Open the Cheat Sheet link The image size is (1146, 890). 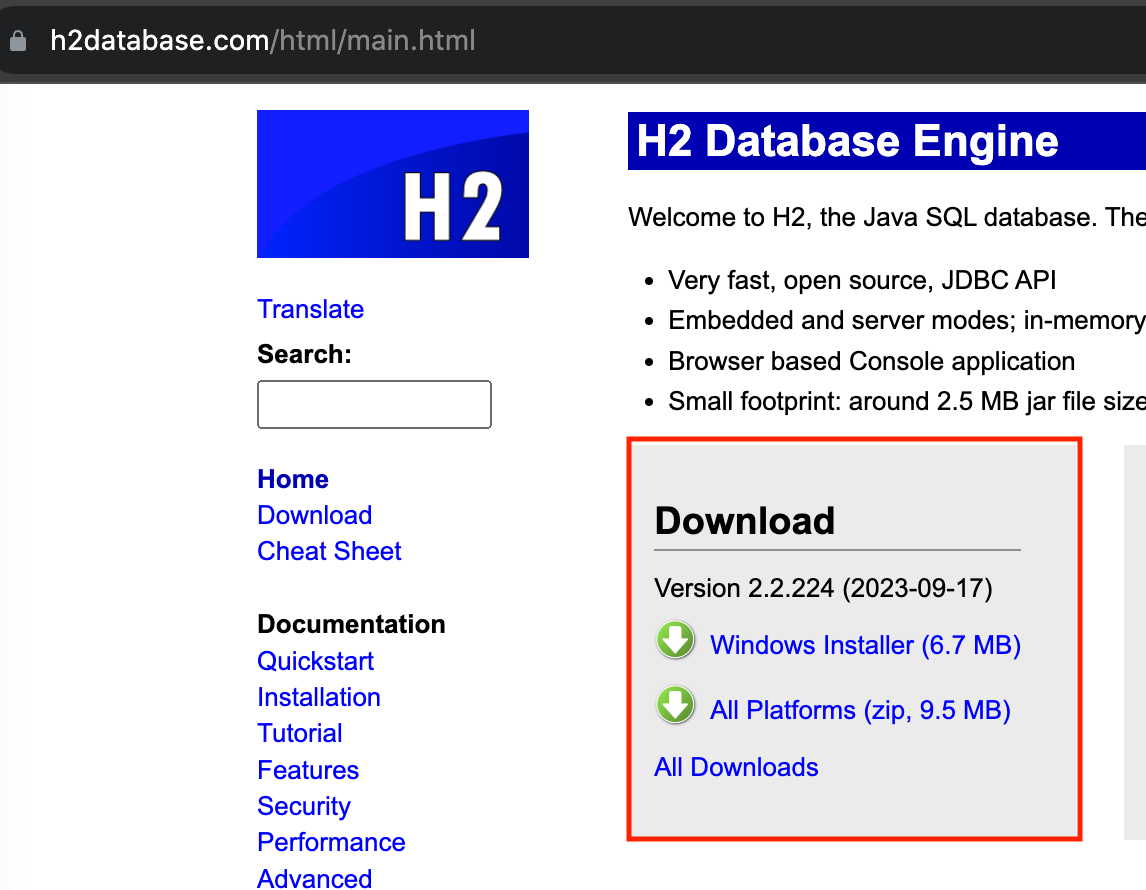point(329,551)
